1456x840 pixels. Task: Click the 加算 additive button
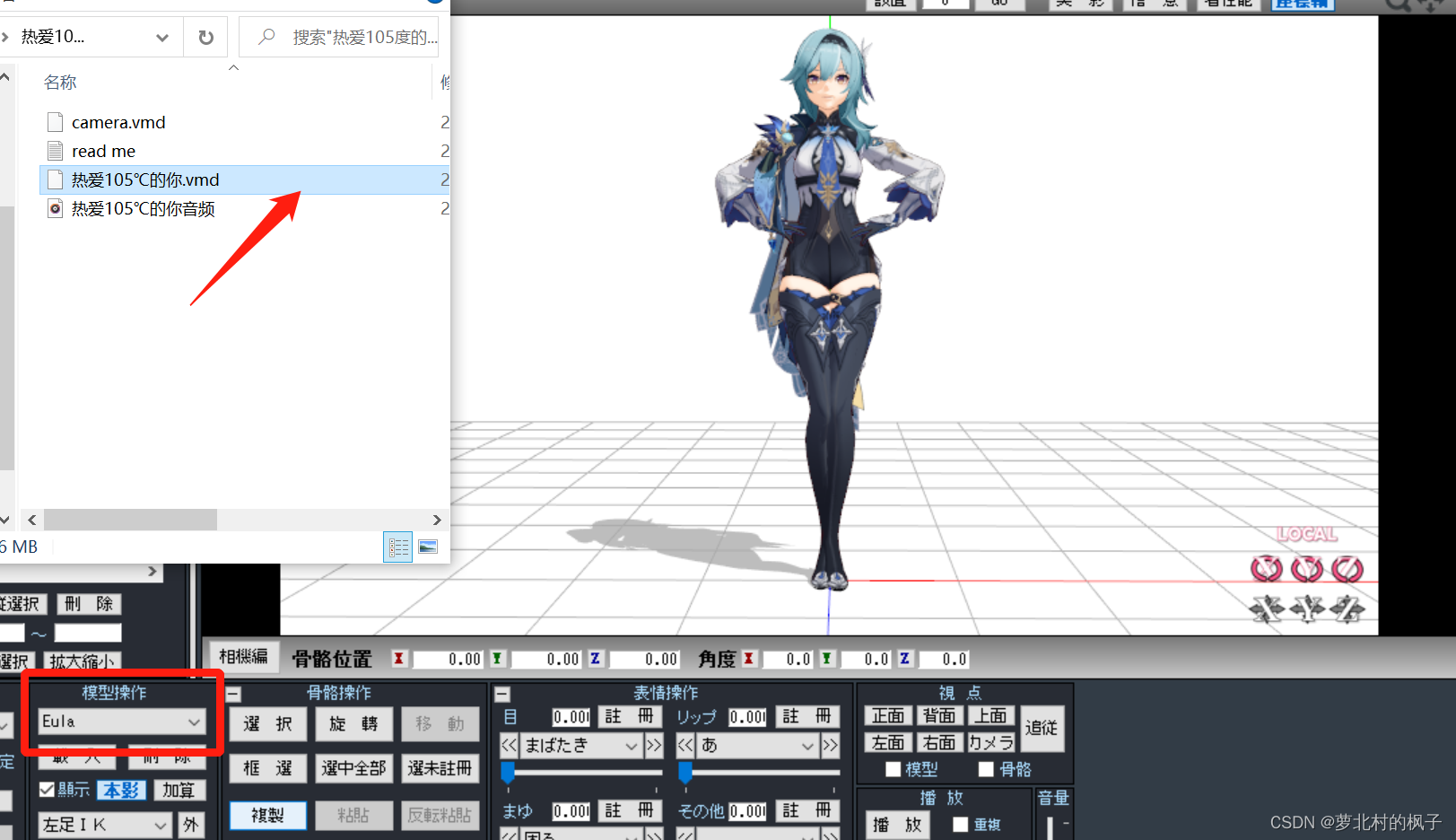click(x=179, y=790)
